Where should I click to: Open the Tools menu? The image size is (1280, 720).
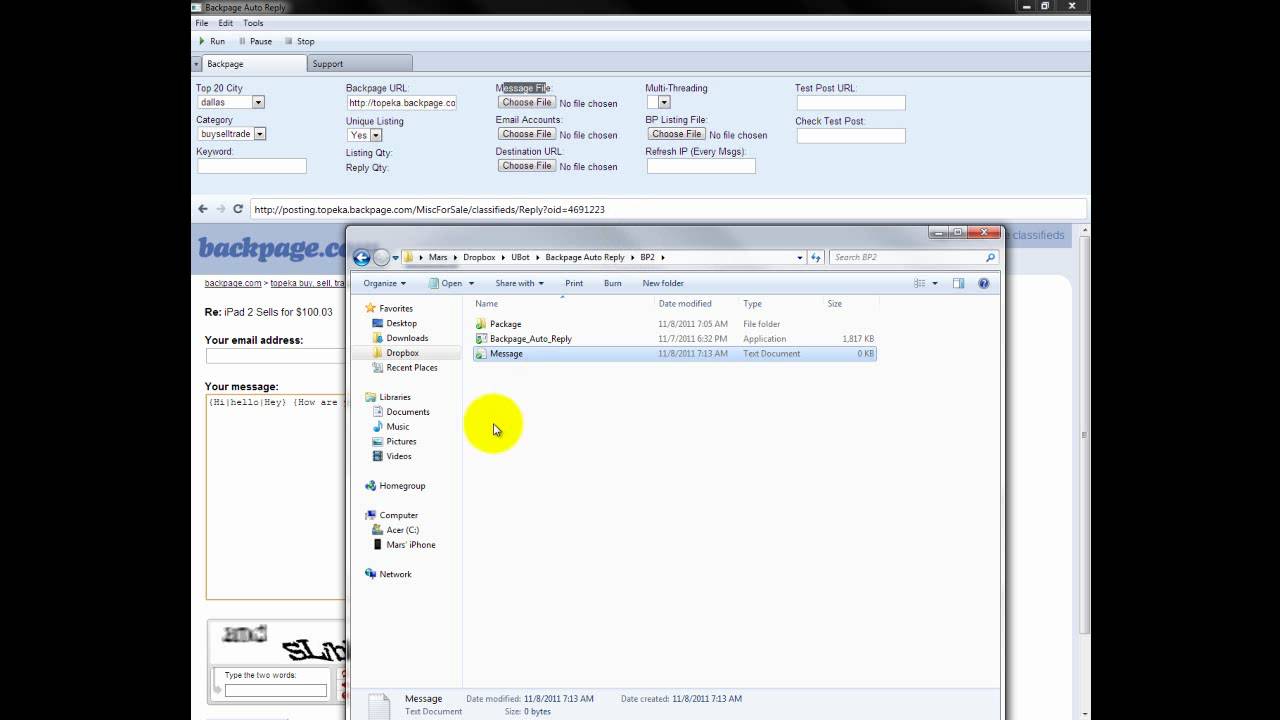point(253,23)
